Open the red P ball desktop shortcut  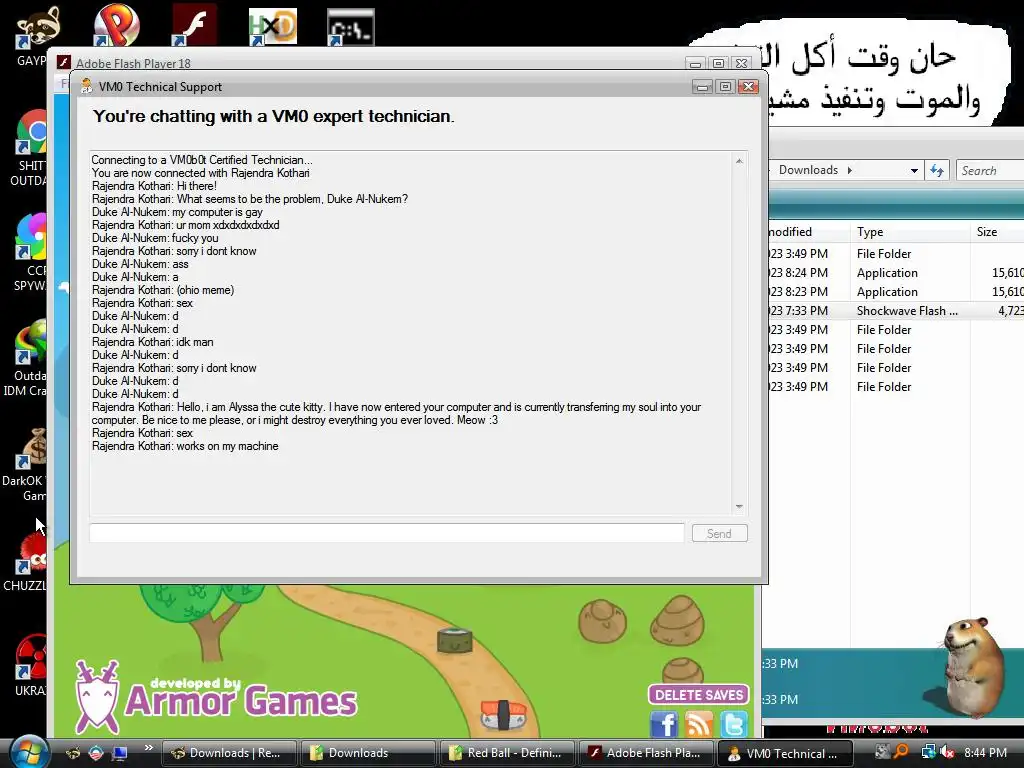coord(116,25)
